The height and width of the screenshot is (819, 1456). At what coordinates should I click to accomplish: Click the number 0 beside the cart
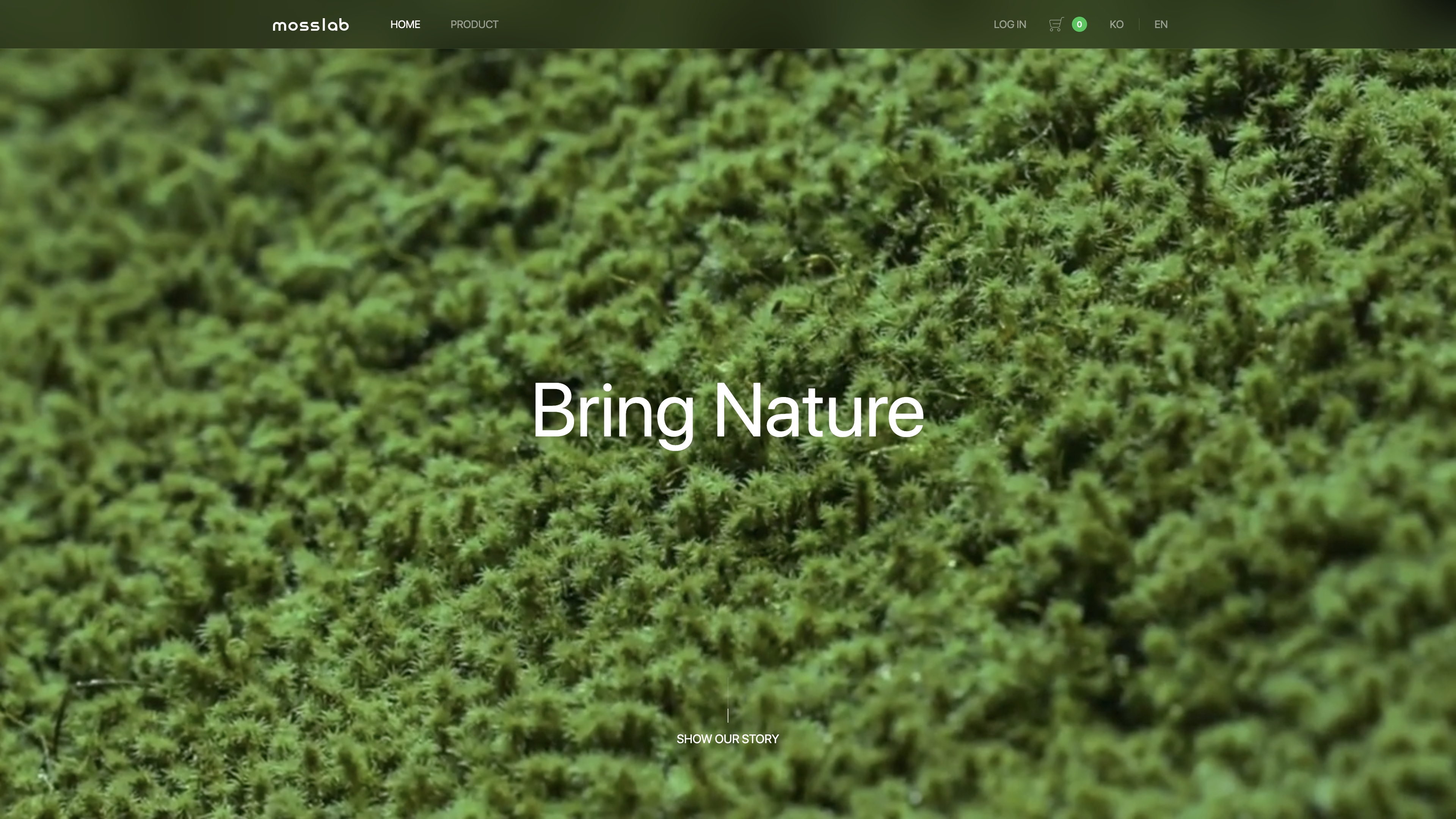click(x=1079, y=24)
